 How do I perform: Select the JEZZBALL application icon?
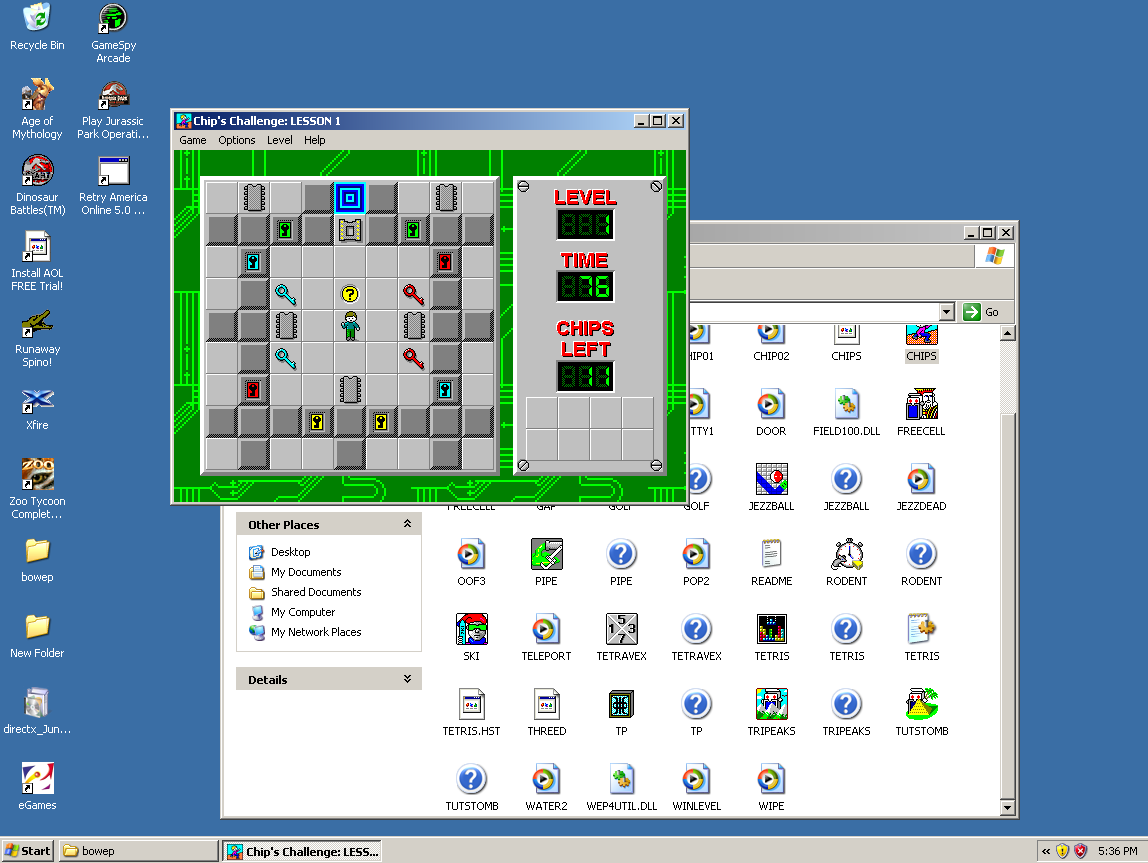click(772, 487)
